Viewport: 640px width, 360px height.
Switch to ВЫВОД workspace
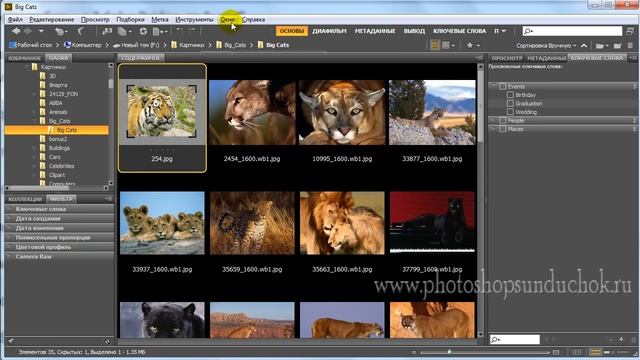point(414,31)
